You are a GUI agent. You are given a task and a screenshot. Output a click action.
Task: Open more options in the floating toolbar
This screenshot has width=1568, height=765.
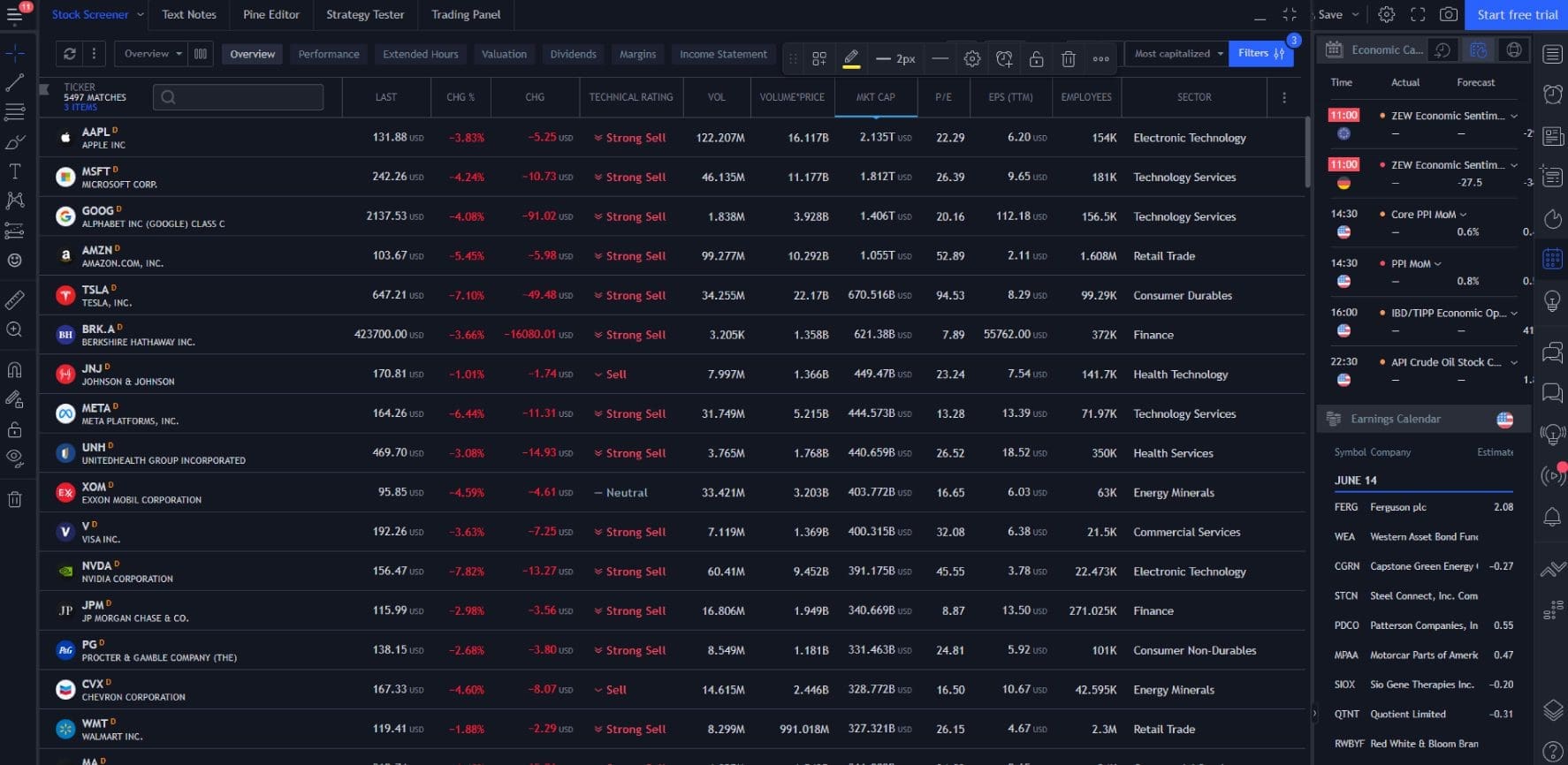pyautogui.click(x=1100, y=59)
